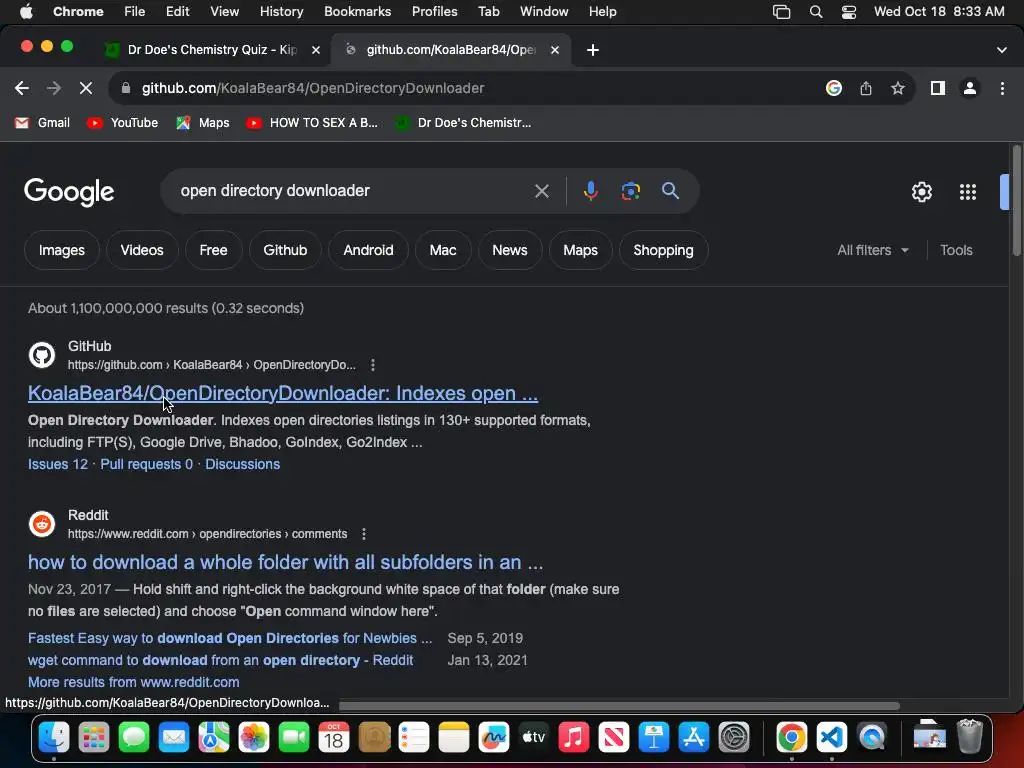The width and height of the screenshot is (1024, 768).
Task: Open Visual Studio Code from the Dock
Action: 831,738
